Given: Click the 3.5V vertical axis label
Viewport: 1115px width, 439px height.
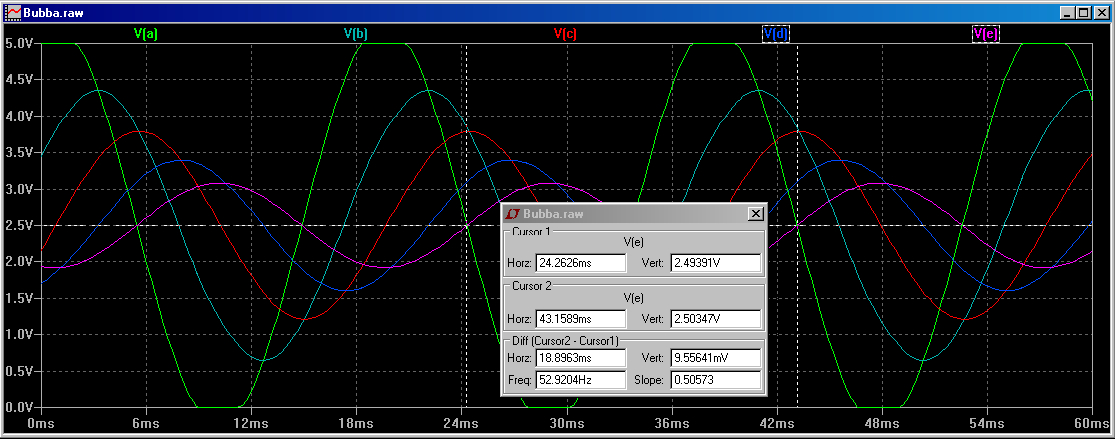Looking at the screenshot, I should coord(20,152).
